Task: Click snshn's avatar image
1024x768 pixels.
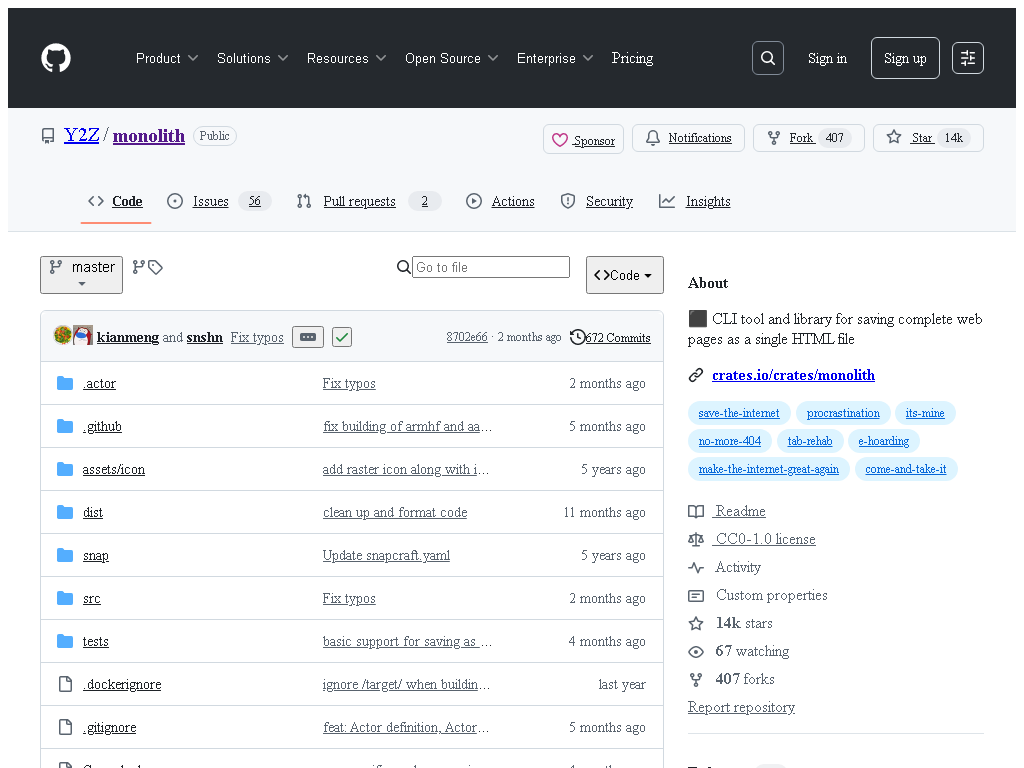Action: (x=83, y=335)
